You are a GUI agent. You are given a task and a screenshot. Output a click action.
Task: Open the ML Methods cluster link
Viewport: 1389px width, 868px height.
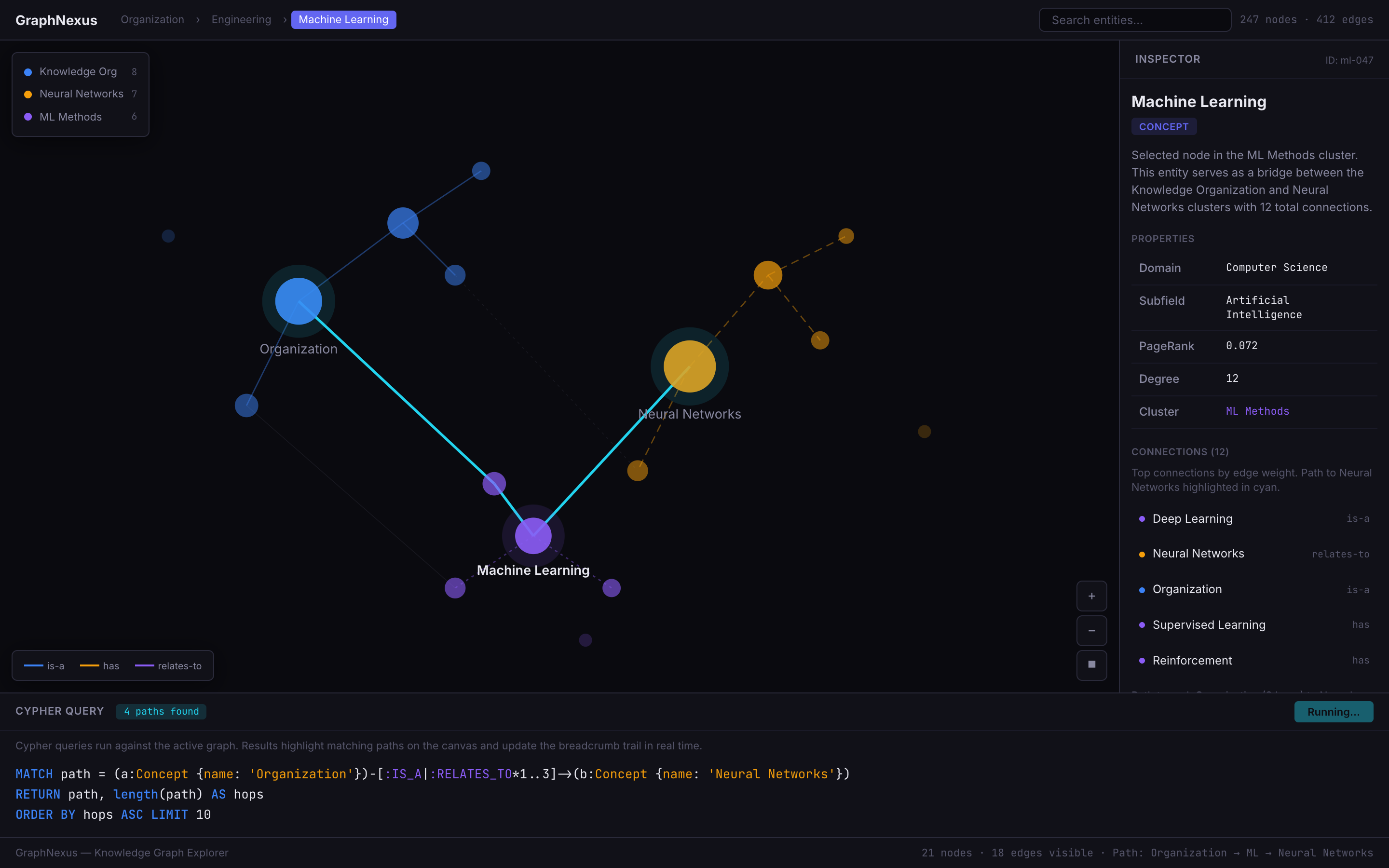pos(1257,411)
